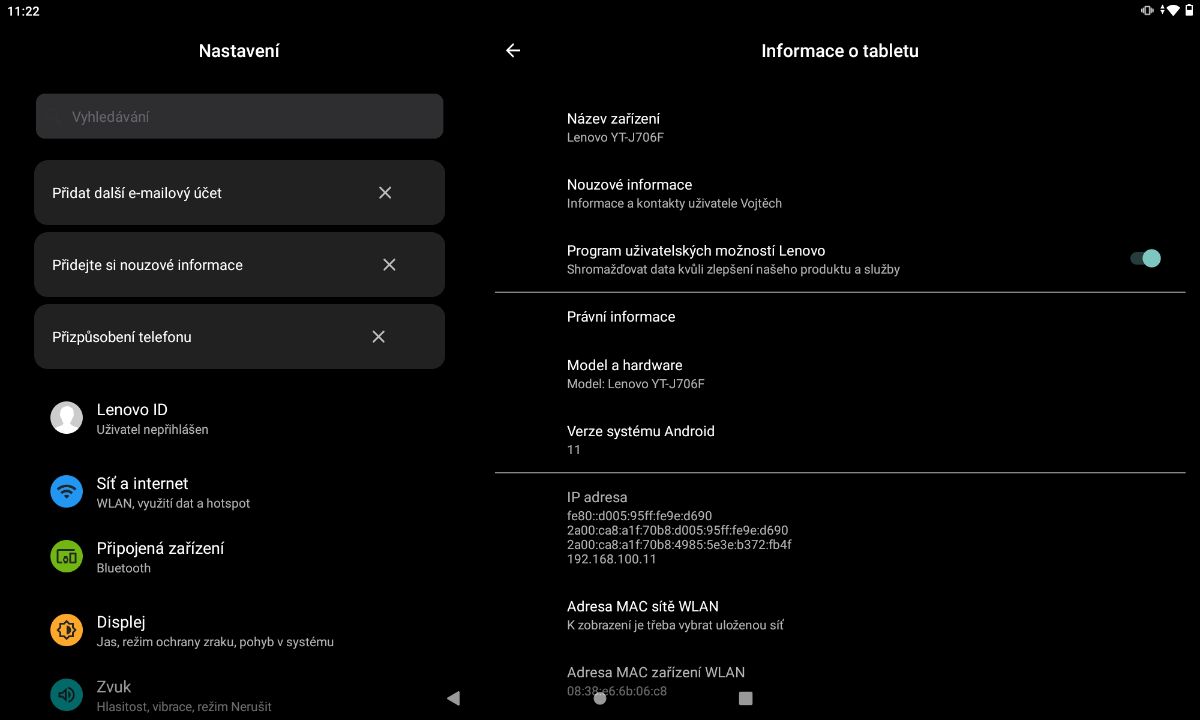Dismiss the add e-mail account suggestion
The width and height of the screenshot is (1200, 720).
(385, 193)
